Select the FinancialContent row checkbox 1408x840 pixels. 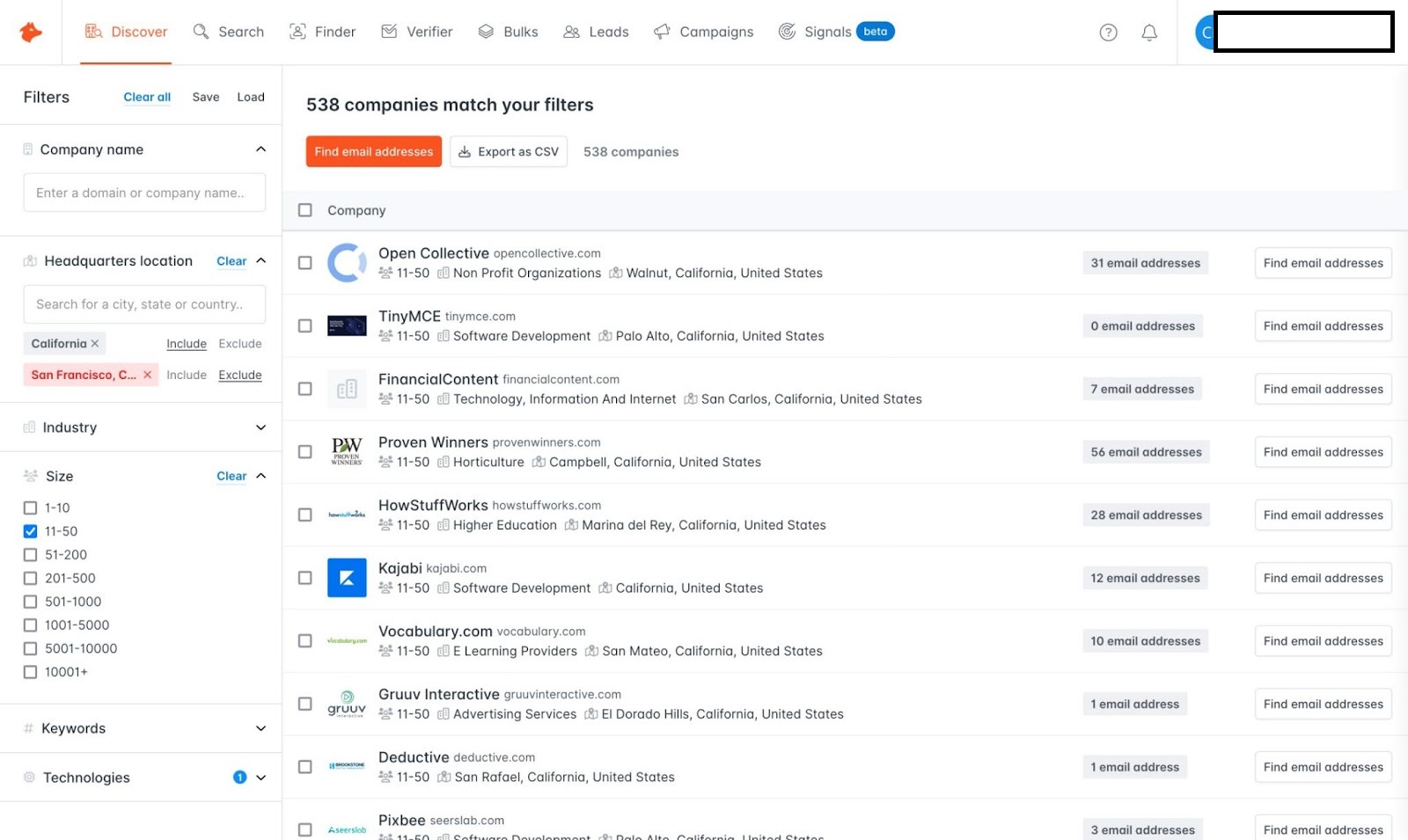(x=305, y=389)
